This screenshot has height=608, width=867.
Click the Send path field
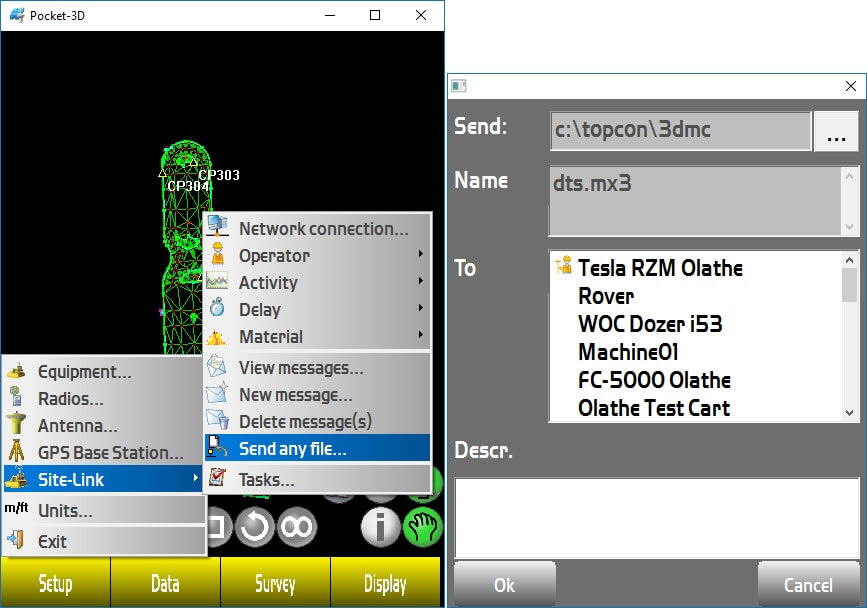[681, 130]
